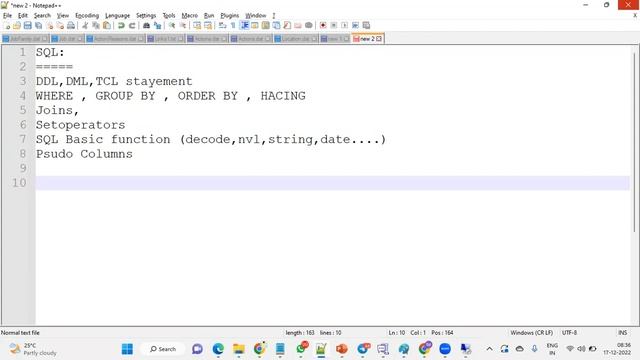Open the Encoding menu
This screenshot has width=640, height=360.
point(87,16)
